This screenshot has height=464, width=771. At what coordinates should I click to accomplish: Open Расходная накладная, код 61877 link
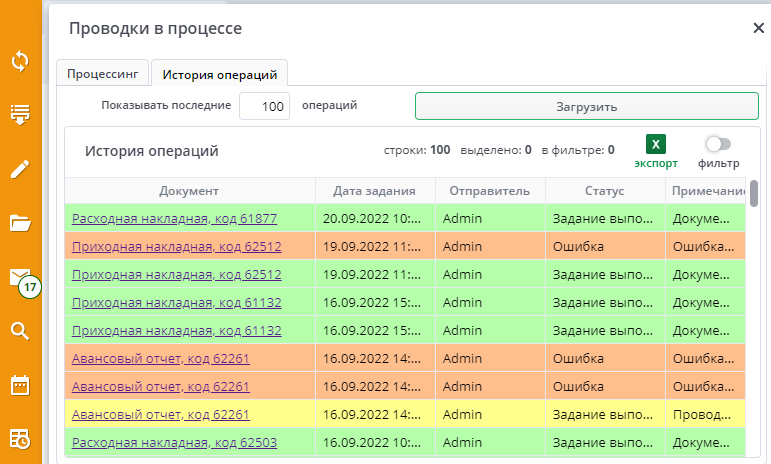174,218
